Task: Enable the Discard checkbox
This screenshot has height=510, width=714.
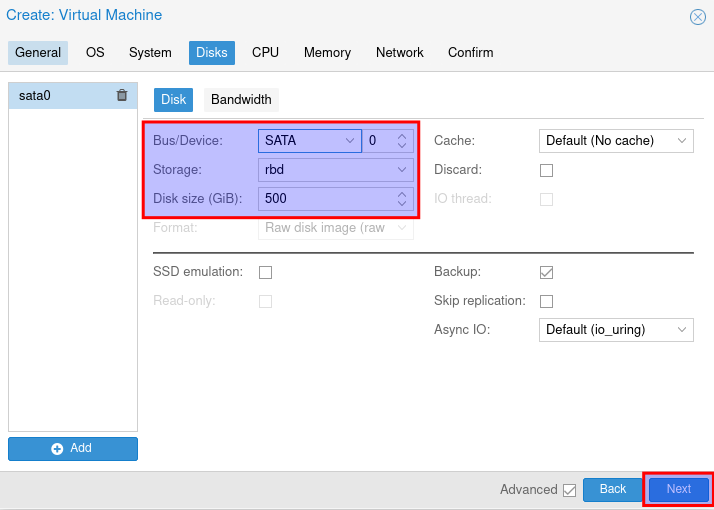Action: [x=546, y=170]
